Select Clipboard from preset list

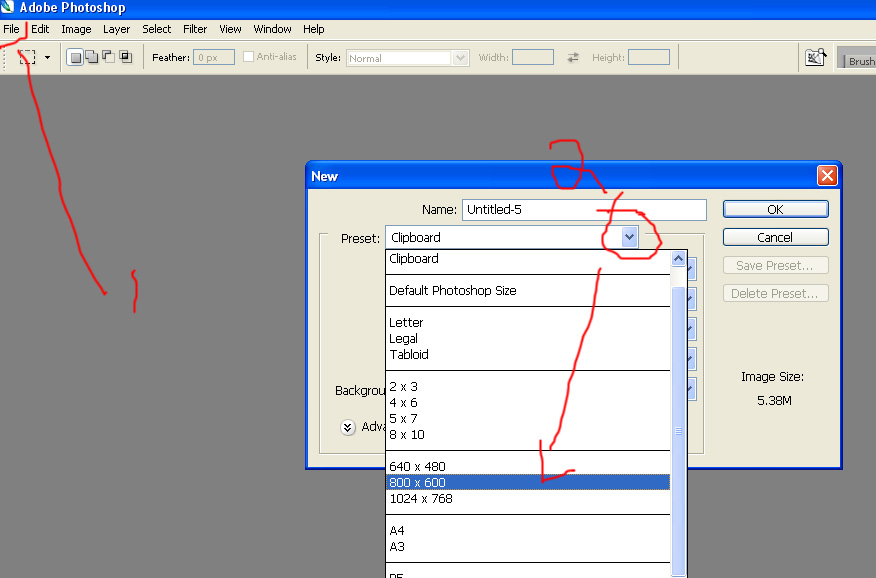(x=528, y=259)
